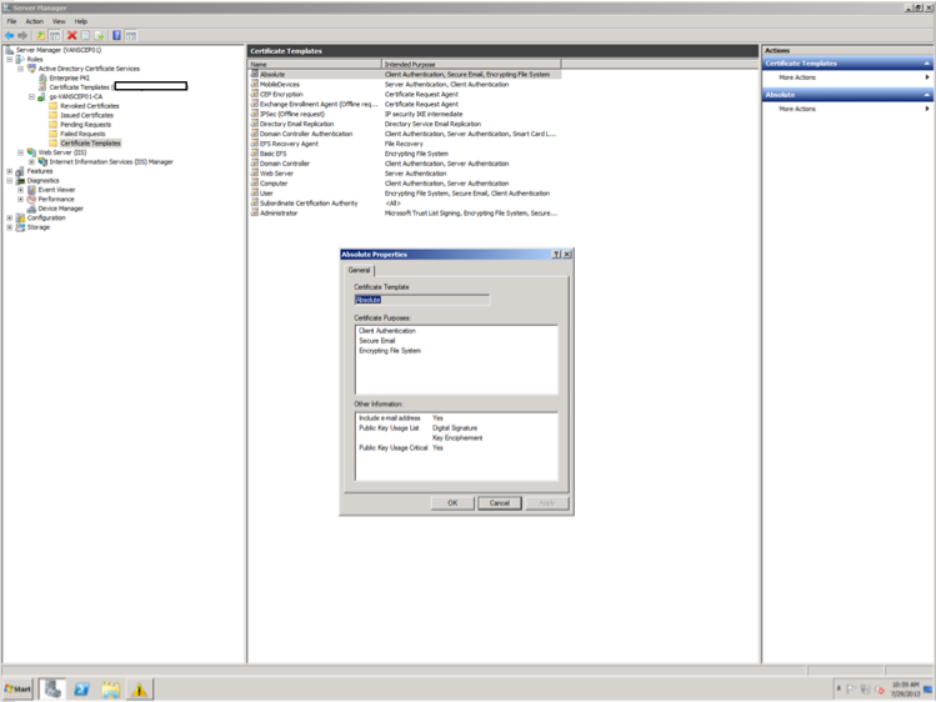Click Windows Explorer icon on the taskbar
This screenshot has height=702, width=936.
point(110,689)
